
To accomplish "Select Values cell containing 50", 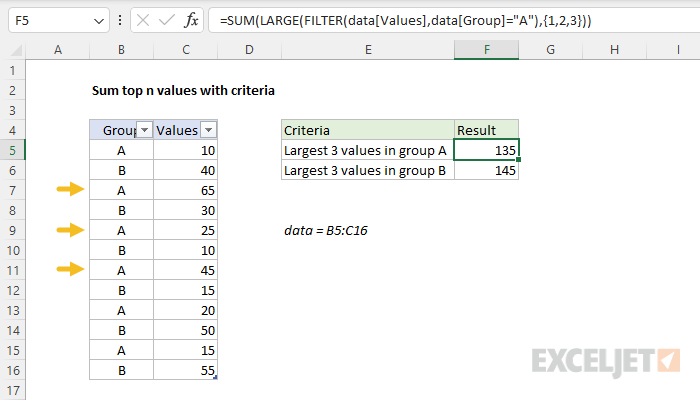I will click(186, 330).
